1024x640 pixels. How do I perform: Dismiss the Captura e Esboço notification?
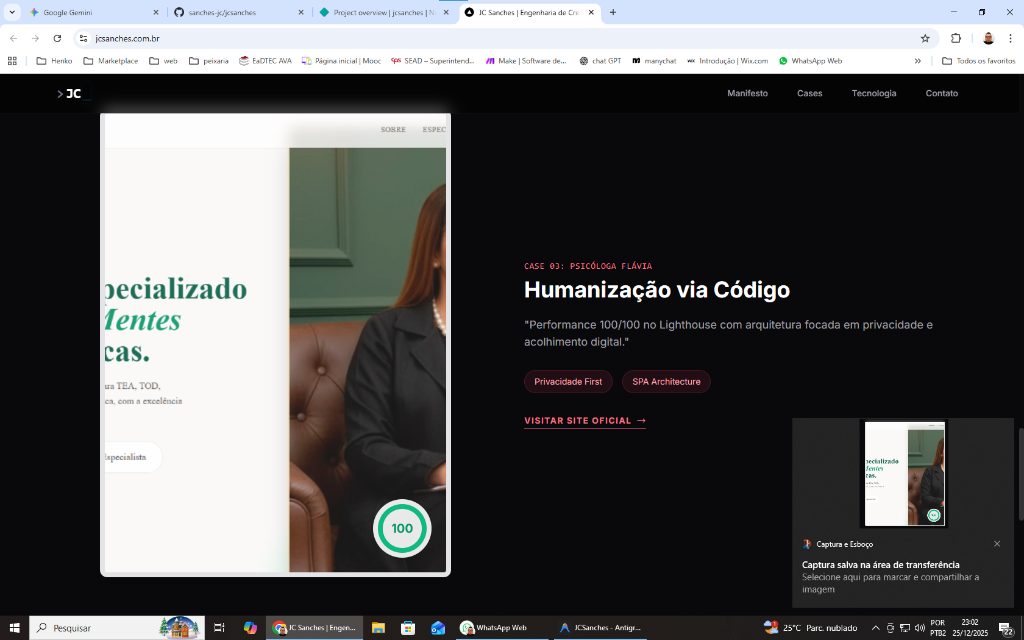pos(997,544)
